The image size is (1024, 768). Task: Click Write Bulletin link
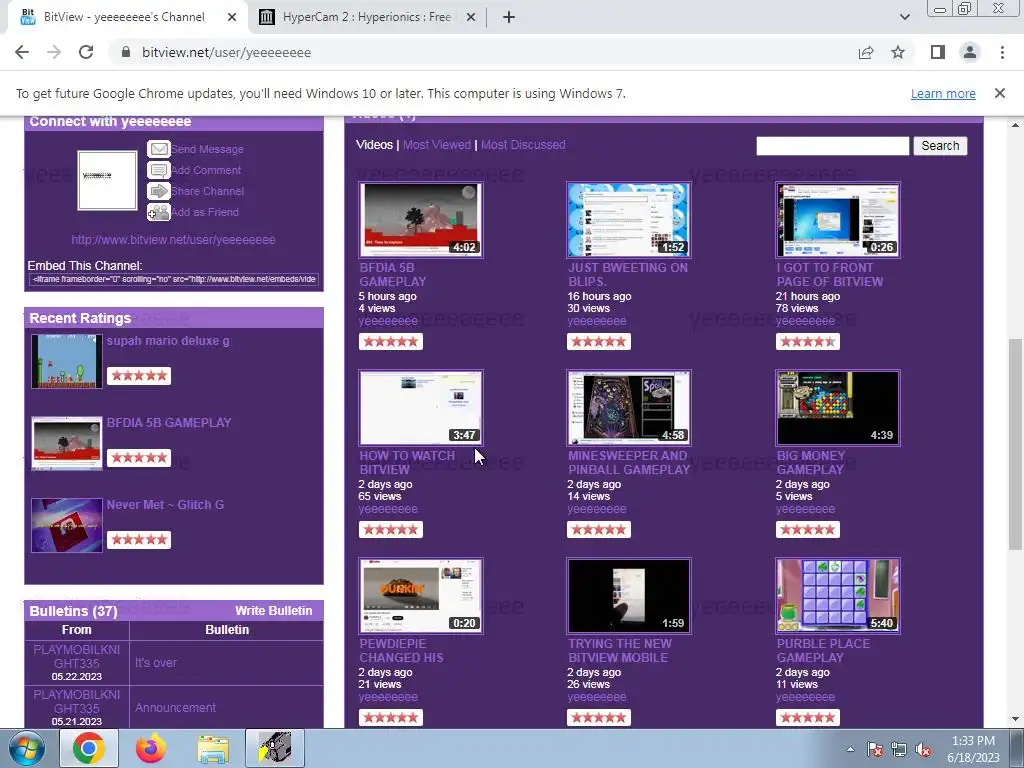click(x=274, y=611)
